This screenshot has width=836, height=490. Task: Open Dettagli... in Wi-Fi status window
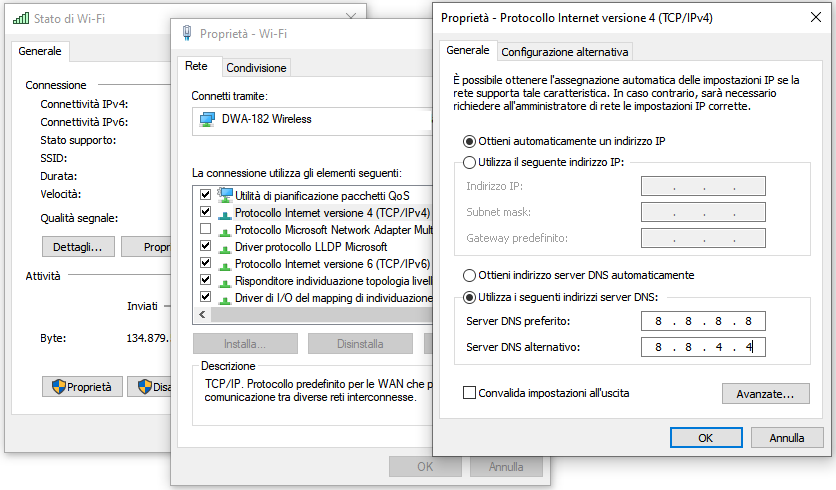[78, 247]
